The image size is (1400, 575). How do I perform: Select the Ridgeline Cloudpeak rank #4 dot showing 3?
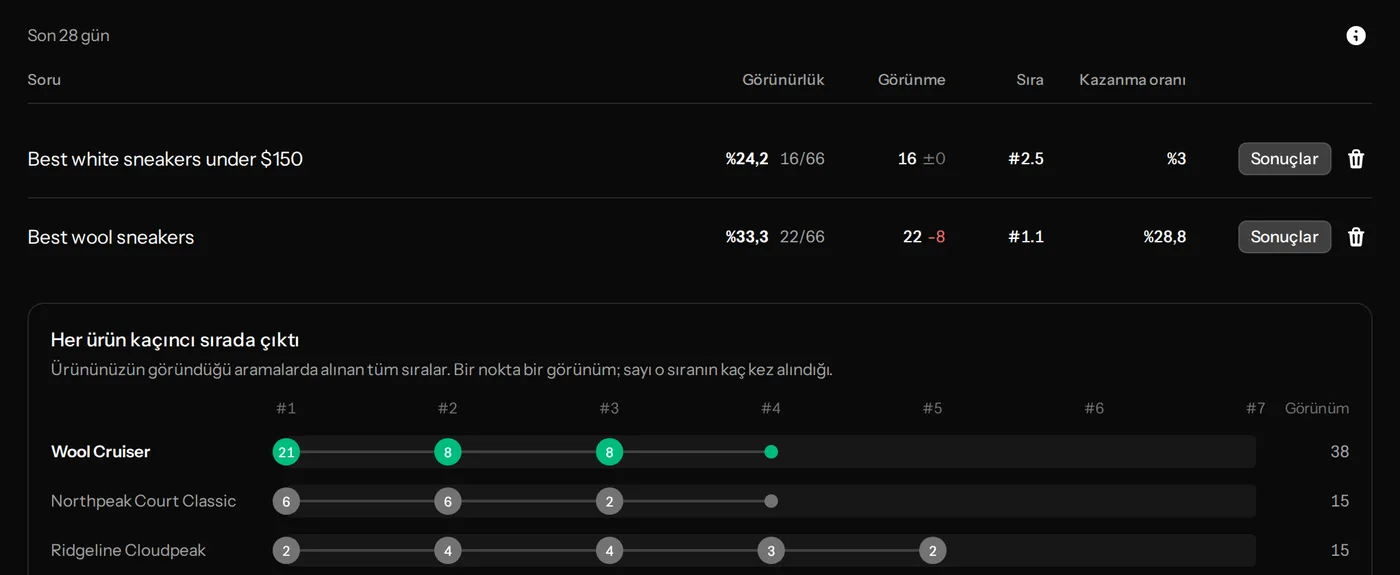(x=771, y=550)
